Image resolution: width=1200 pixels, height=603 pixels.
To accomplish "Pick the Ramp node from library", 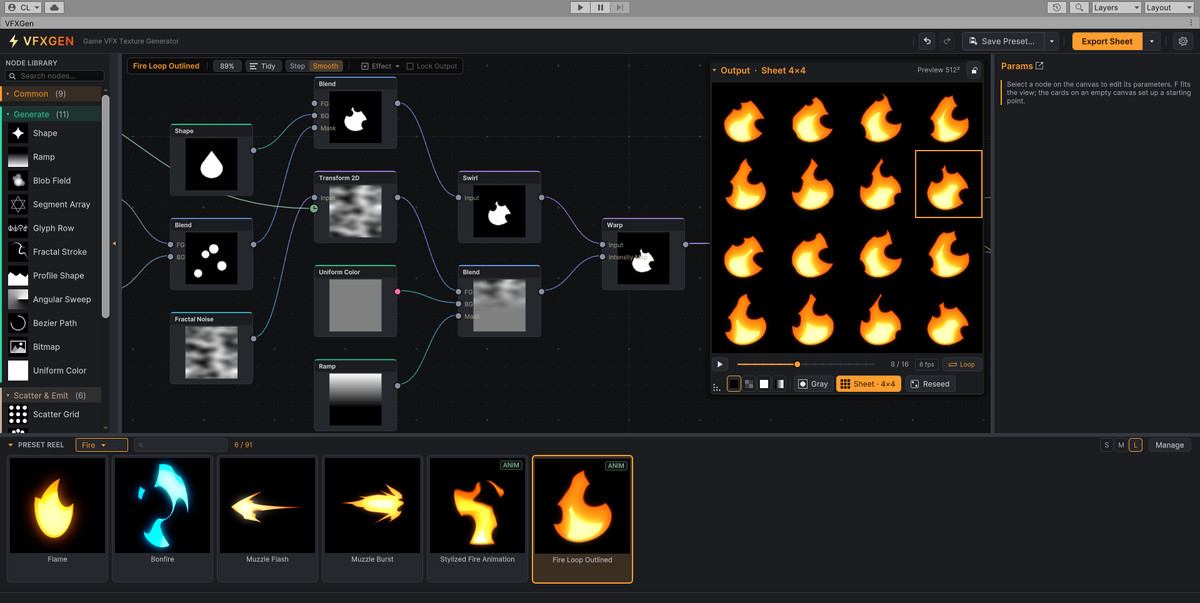I will (x=52, y=157).
